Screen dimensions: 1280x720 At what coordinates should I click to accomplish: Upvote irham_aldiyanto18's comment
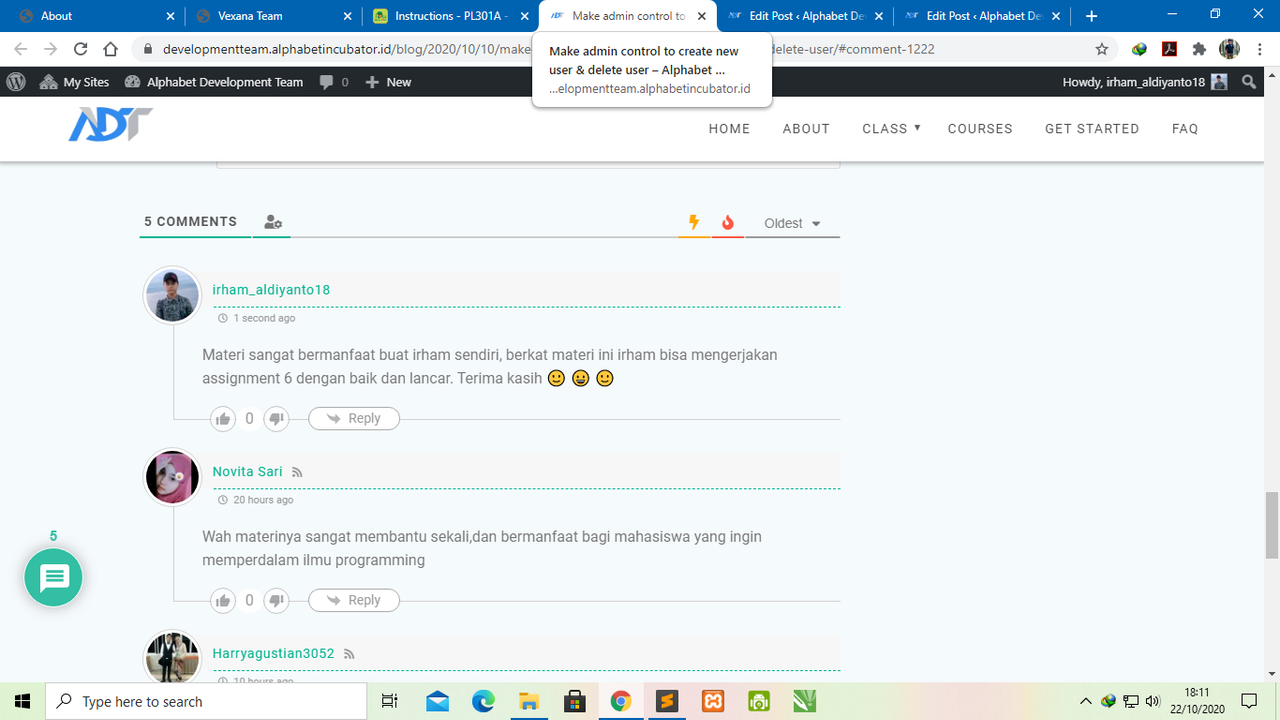[x=223, y=419]
